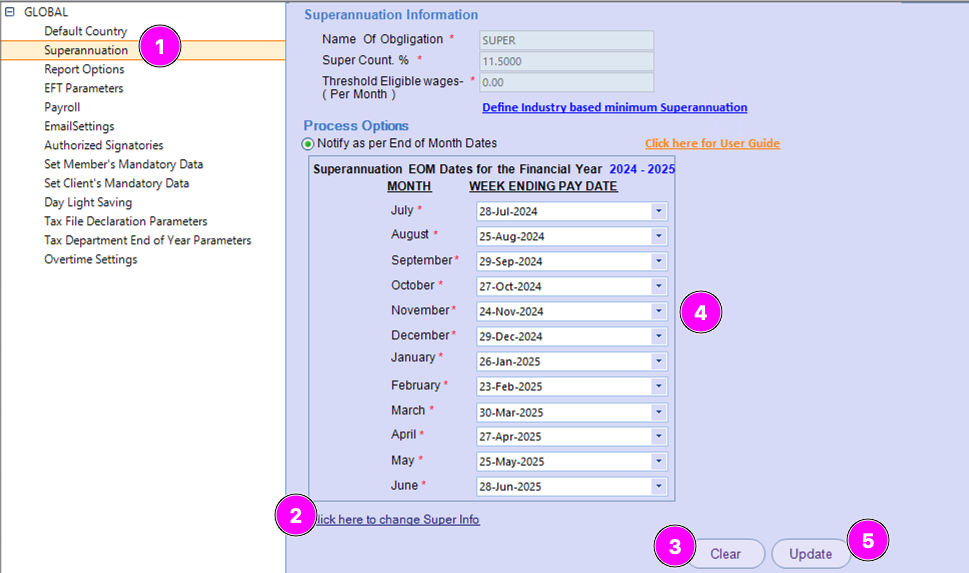This screenshot has height=573, width=969.
Task: Open the EFT Parameters section
Action: 84,88
